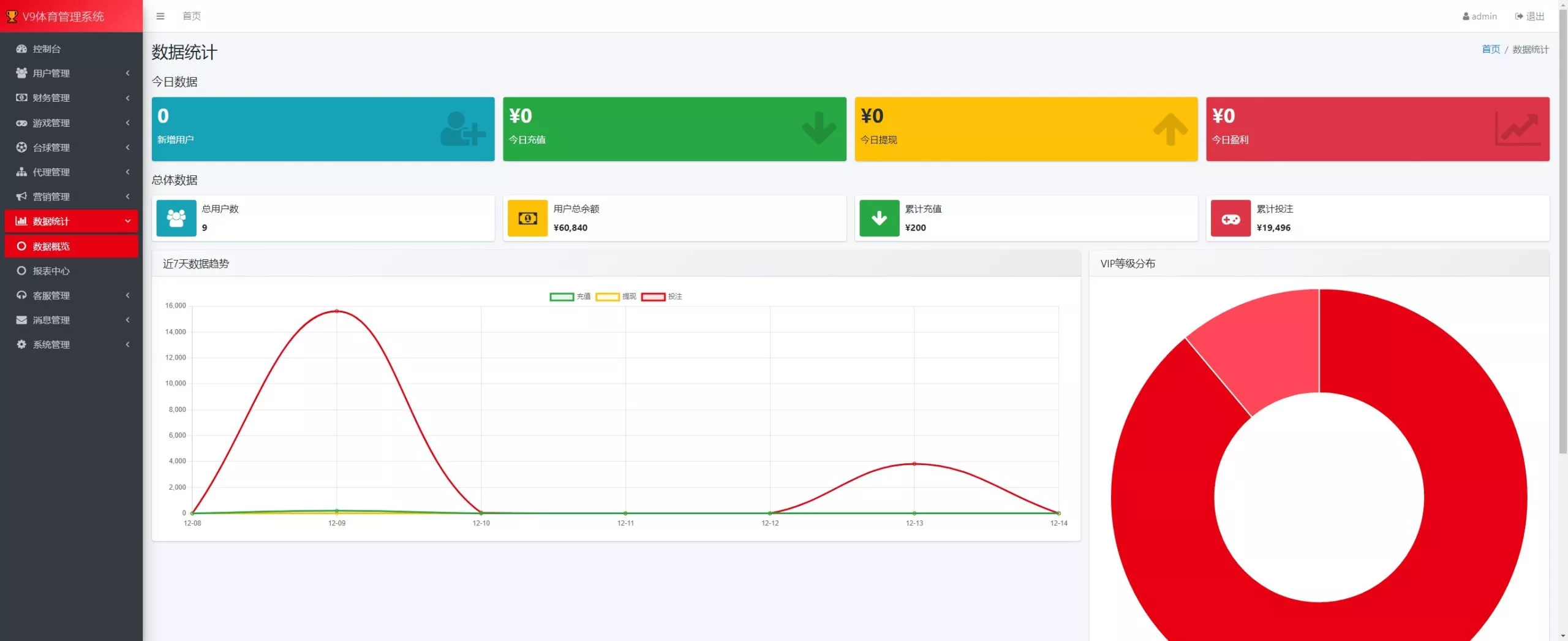Open the 控制台 dashboard menu item
Image resolution: width=1568 pixels, height=641 pixels.
[x=47, y=48]
